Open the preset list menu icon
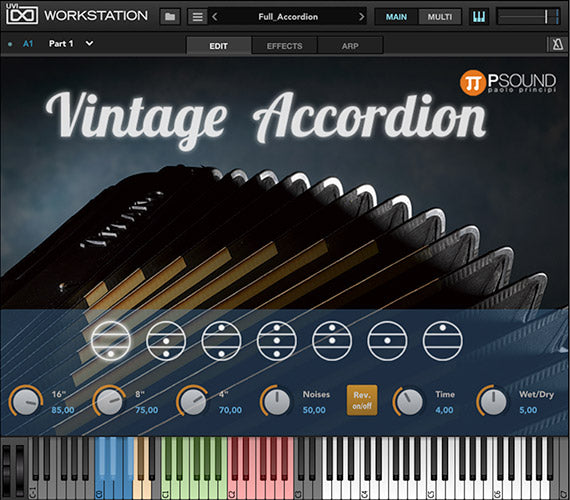Image resolution: width=570 pixels, height=500 pixels. [198, 16]
